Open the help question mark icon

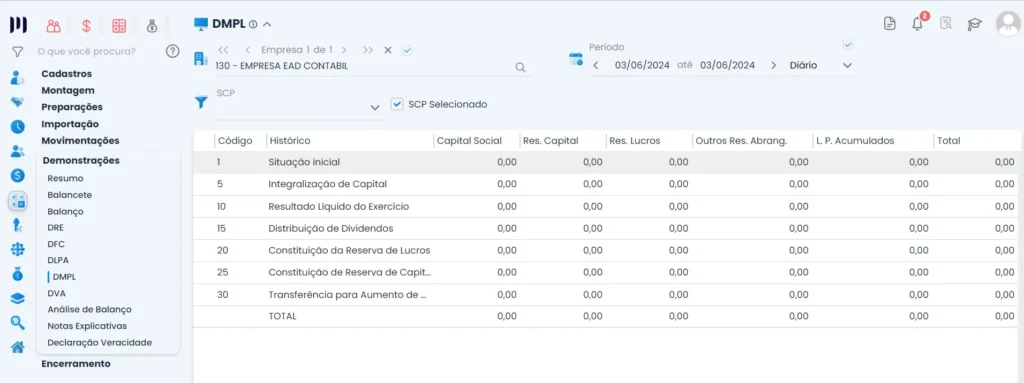[172, 51]
